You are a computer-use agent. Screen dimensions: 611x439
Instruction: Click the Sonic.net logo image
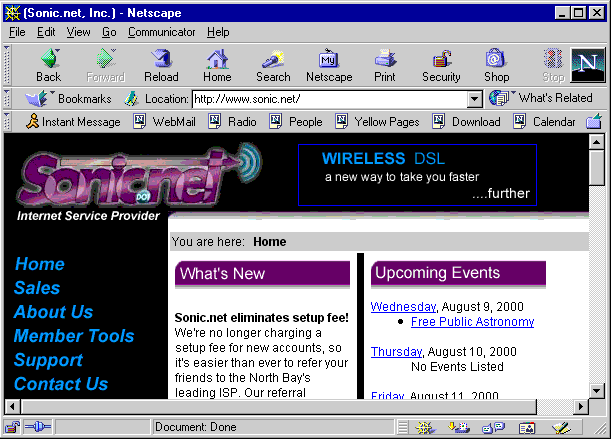click(139, 175)
